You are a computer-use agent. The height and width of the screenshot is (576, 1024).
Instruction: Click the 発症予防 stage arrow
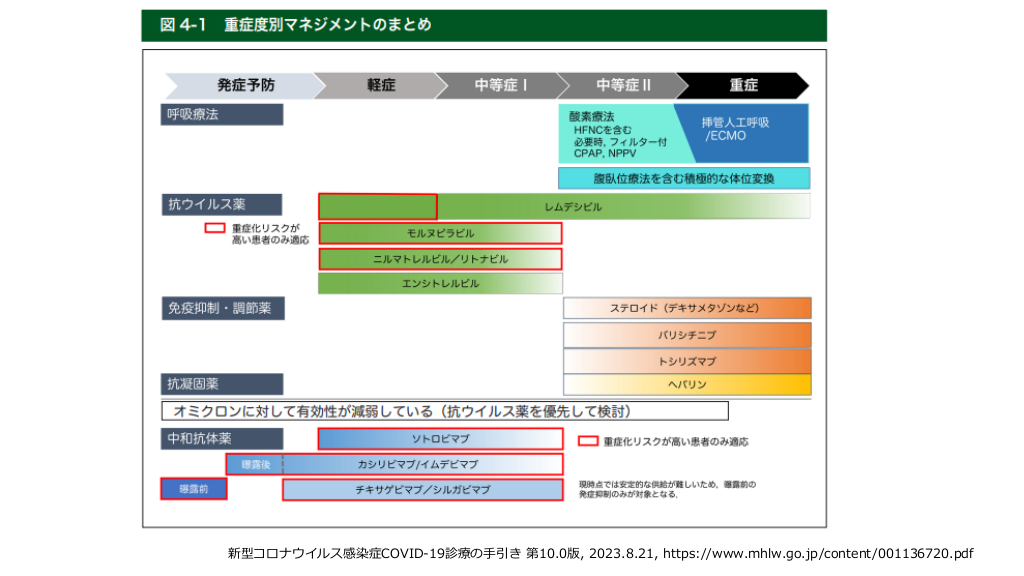tap(243, 85)
